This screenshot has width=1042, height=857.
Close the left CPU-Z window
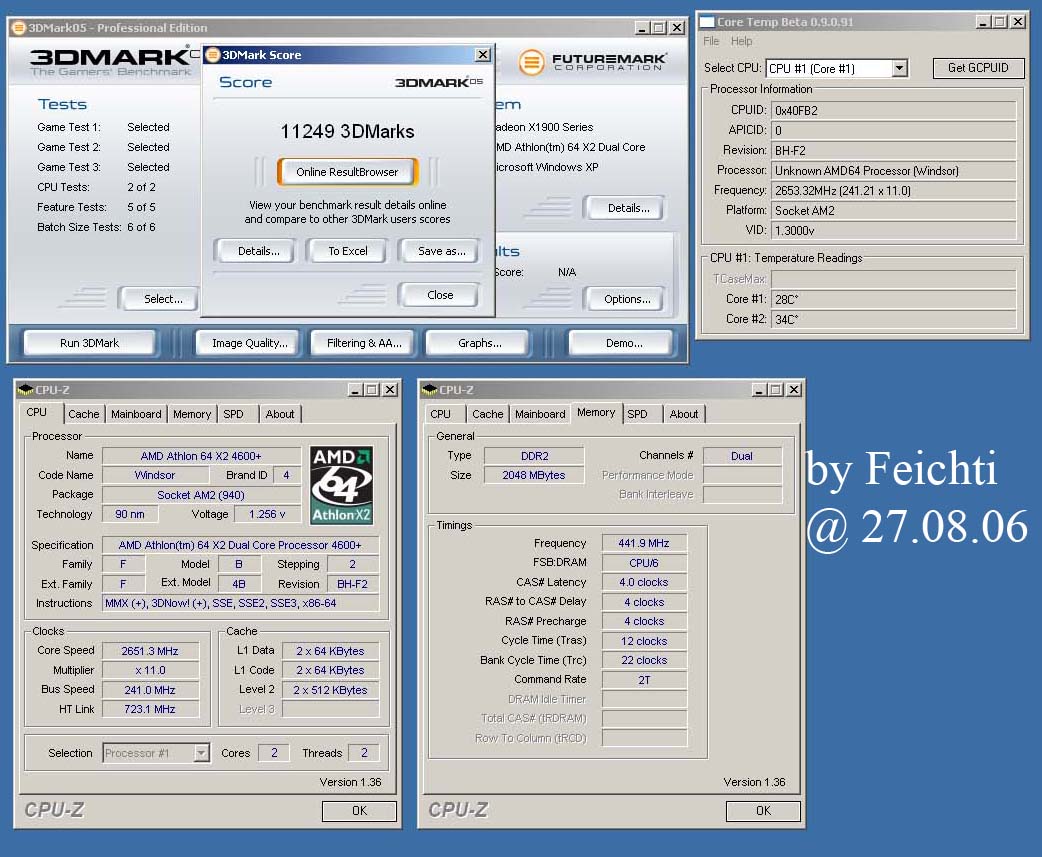[x=390, y=390]
